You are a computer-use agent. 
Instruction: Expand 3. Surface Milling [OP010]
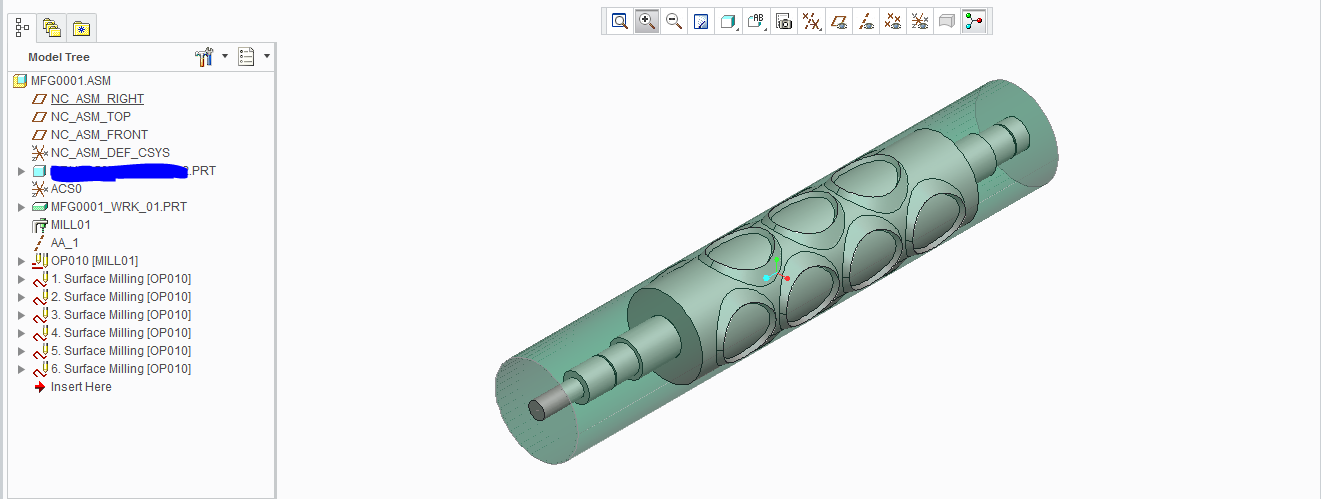[x=21, y=315]
